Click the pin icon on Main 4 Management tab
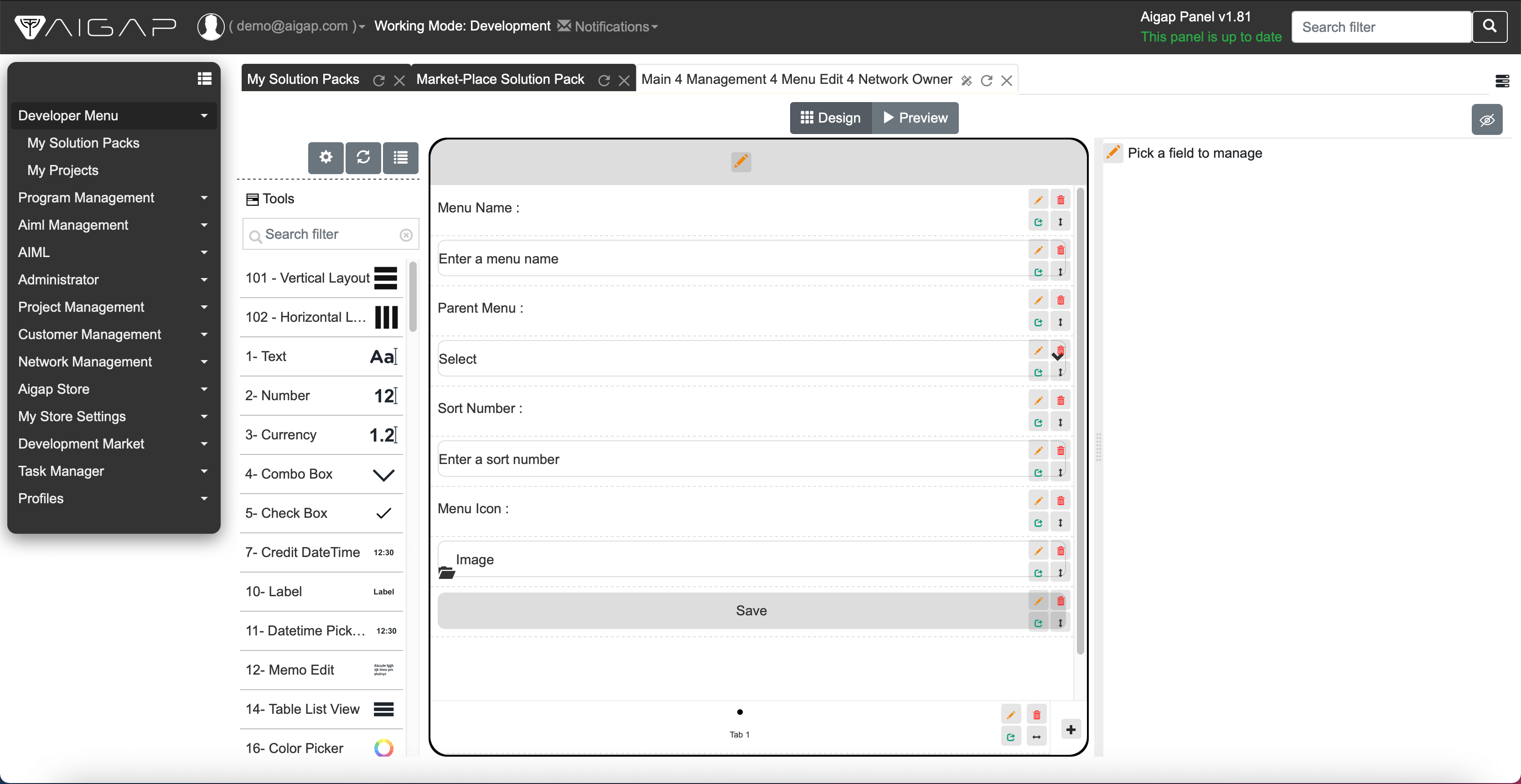This screenshot has height=784, width=1521. pyautogui.click(x=966, y=81)
